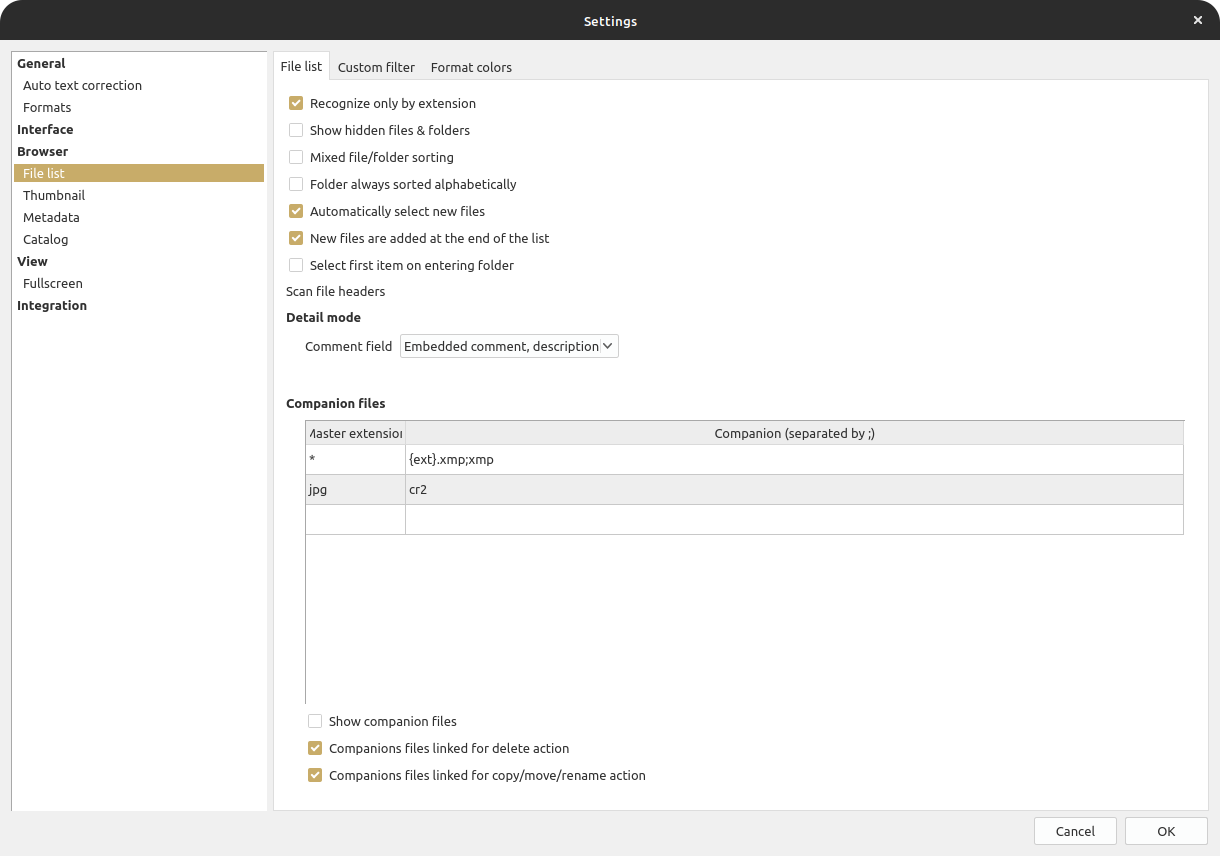1220x856 pixels.
Task: Switch to the Custom filter tab
Action: pyautogui.click(x=376, y=67)
